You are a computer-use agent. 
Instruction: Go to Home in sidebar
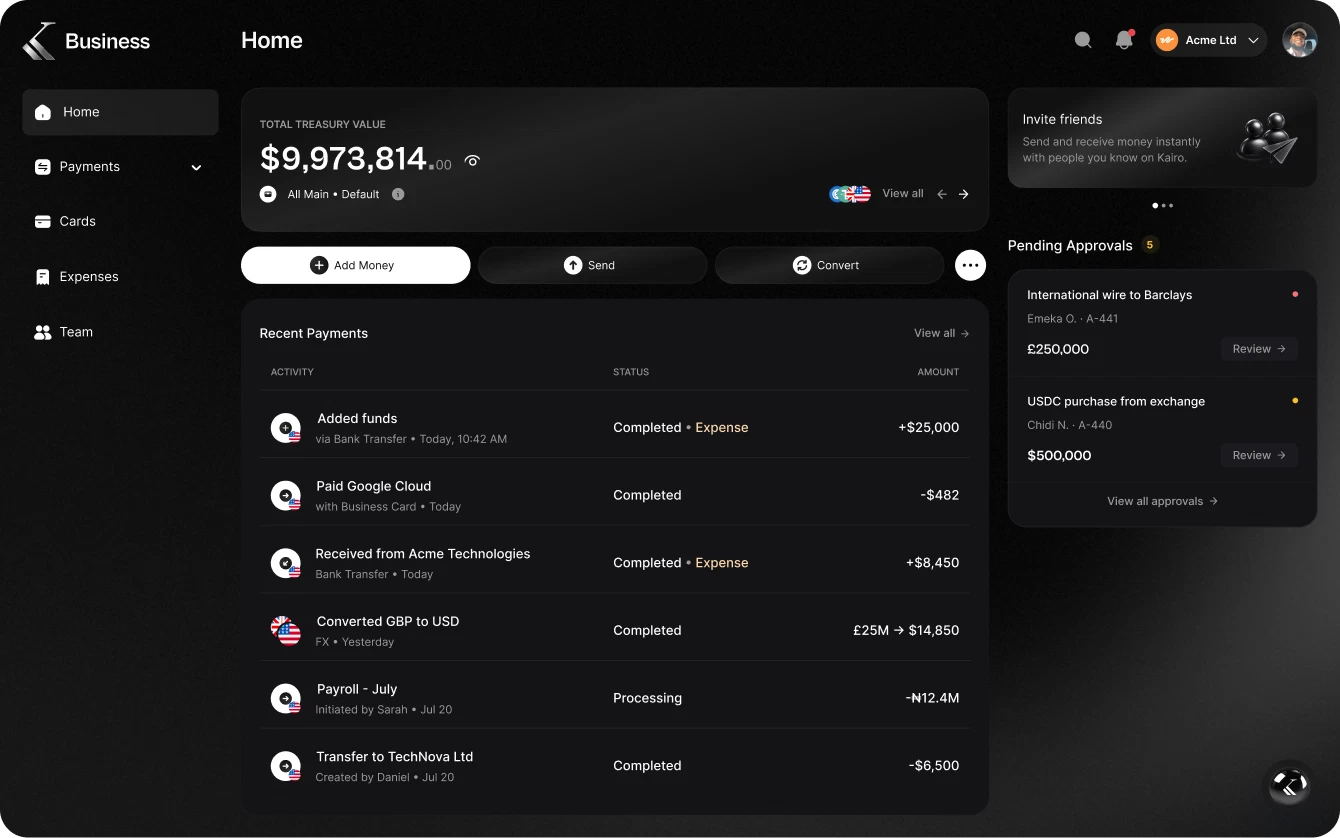[120, 112]
